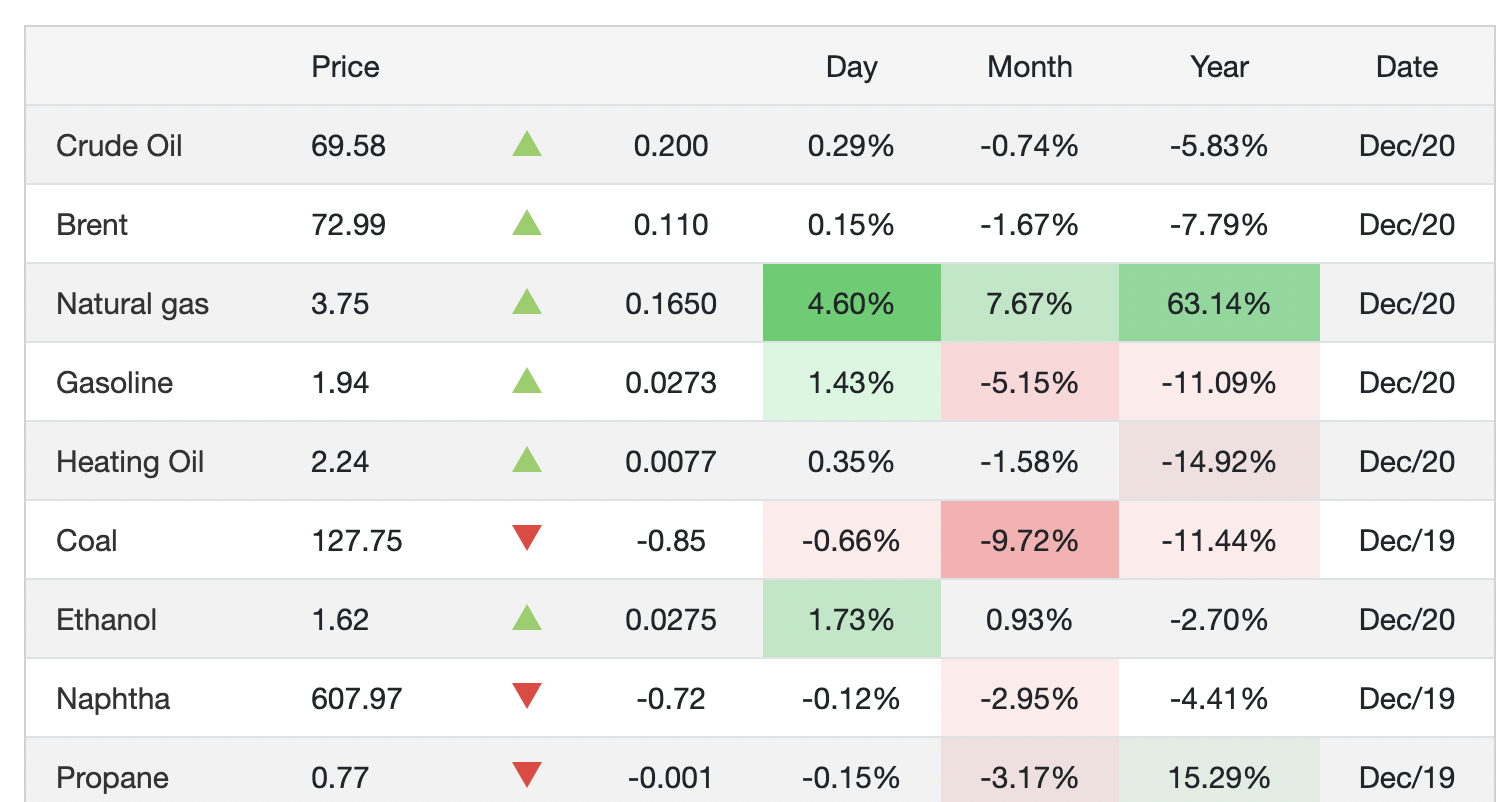Image resolution: width=1510 pixels, height=802 pixels.
Task: Open the Propane commodity link
Action: 113,777
